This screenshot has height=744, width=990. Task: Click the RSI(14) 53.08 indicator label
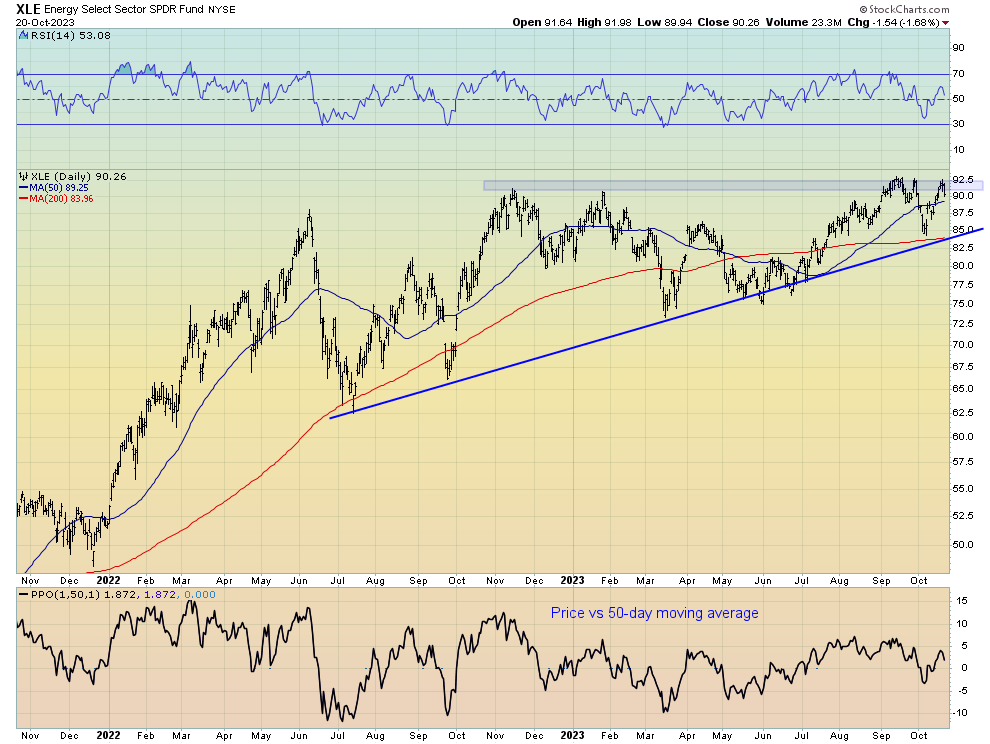(x=71, y=36)
